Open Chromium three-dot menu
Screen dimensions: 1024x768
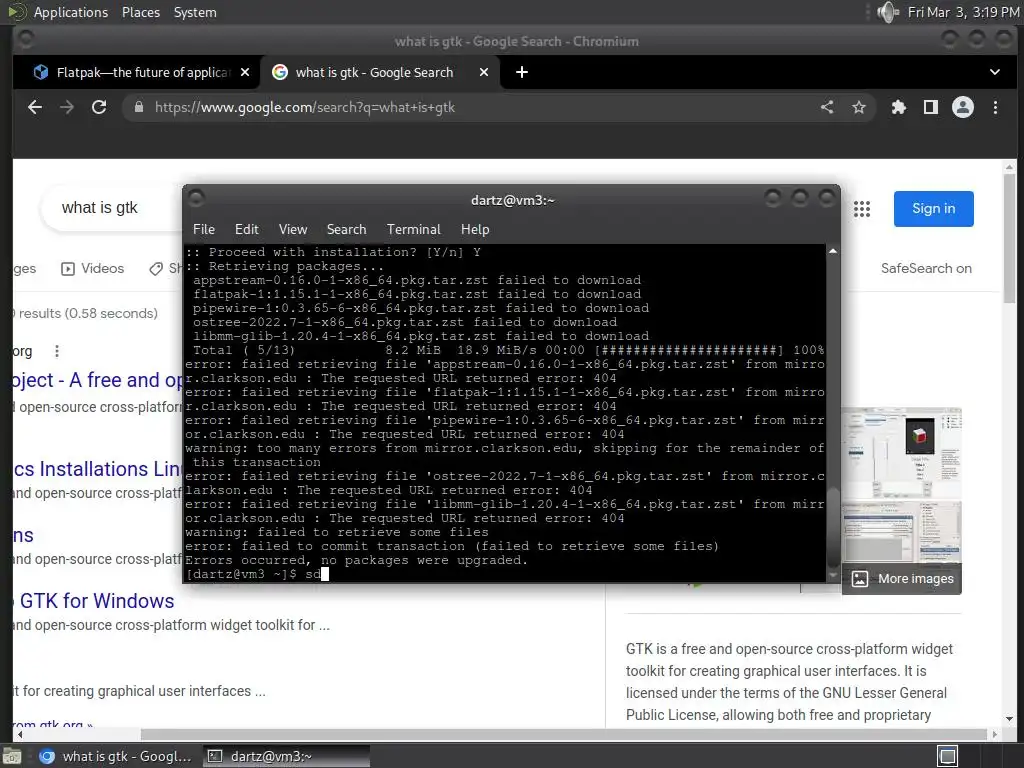click(x=995, y=107)
